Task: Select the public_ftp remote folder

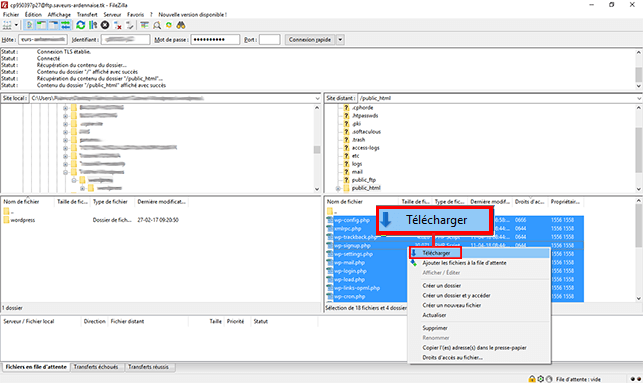Action: click(x=363, y=180)
